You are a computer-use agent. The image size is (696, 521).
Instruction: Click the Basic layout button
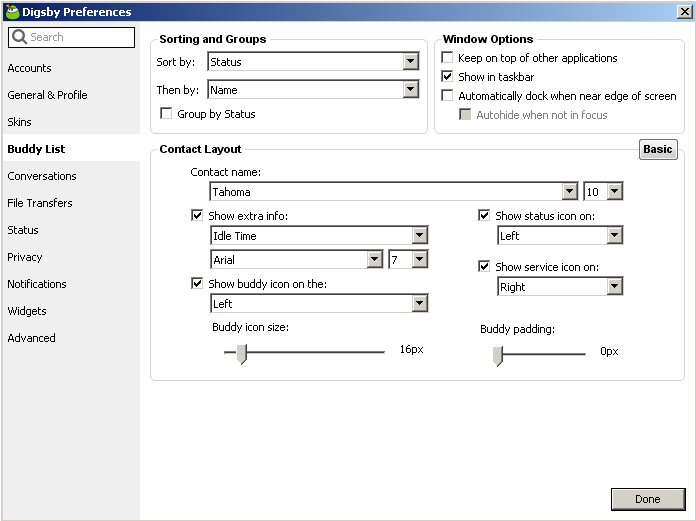658,149
